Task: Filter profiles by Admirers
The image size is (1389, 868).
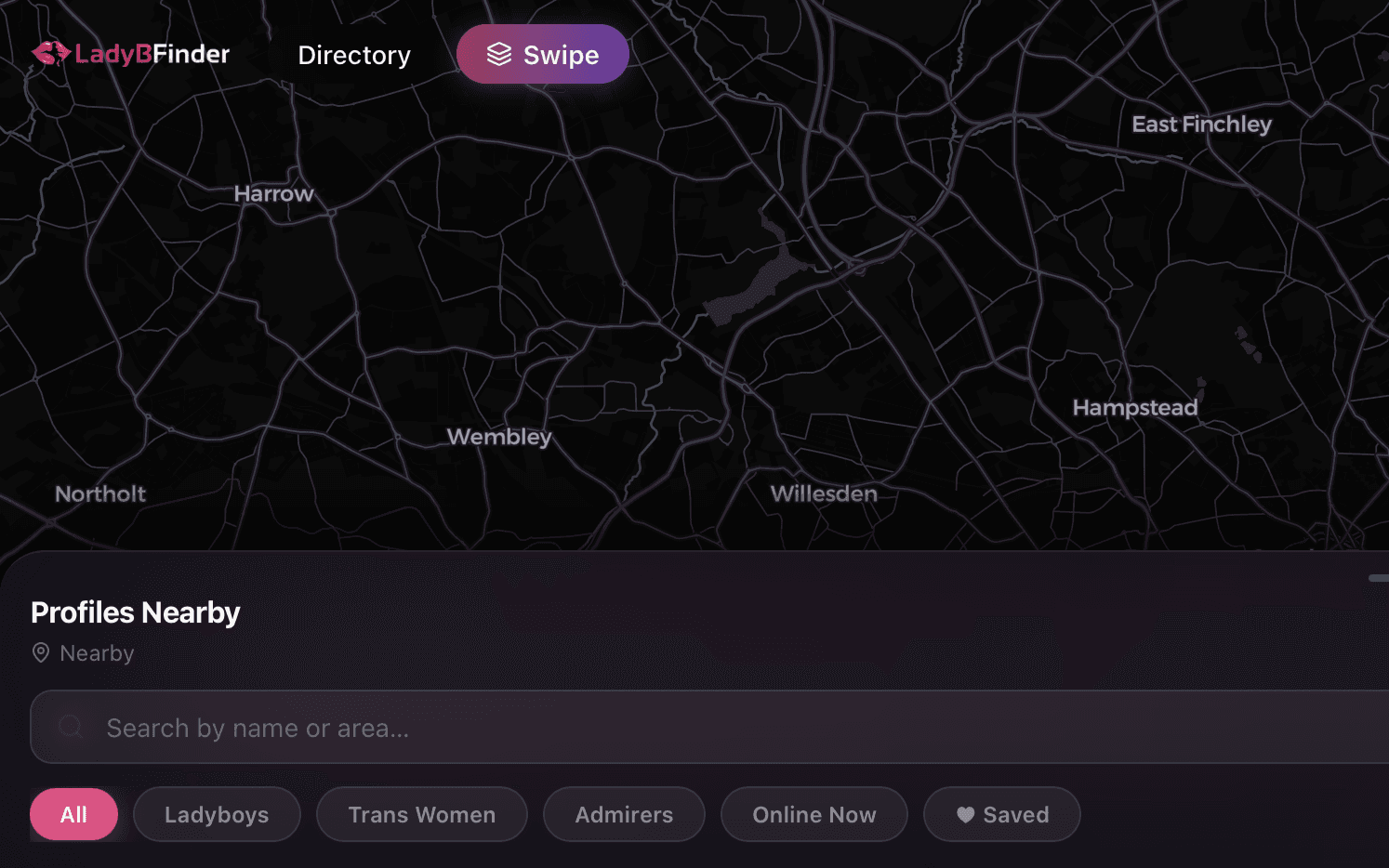Action: tap(624, 814)
